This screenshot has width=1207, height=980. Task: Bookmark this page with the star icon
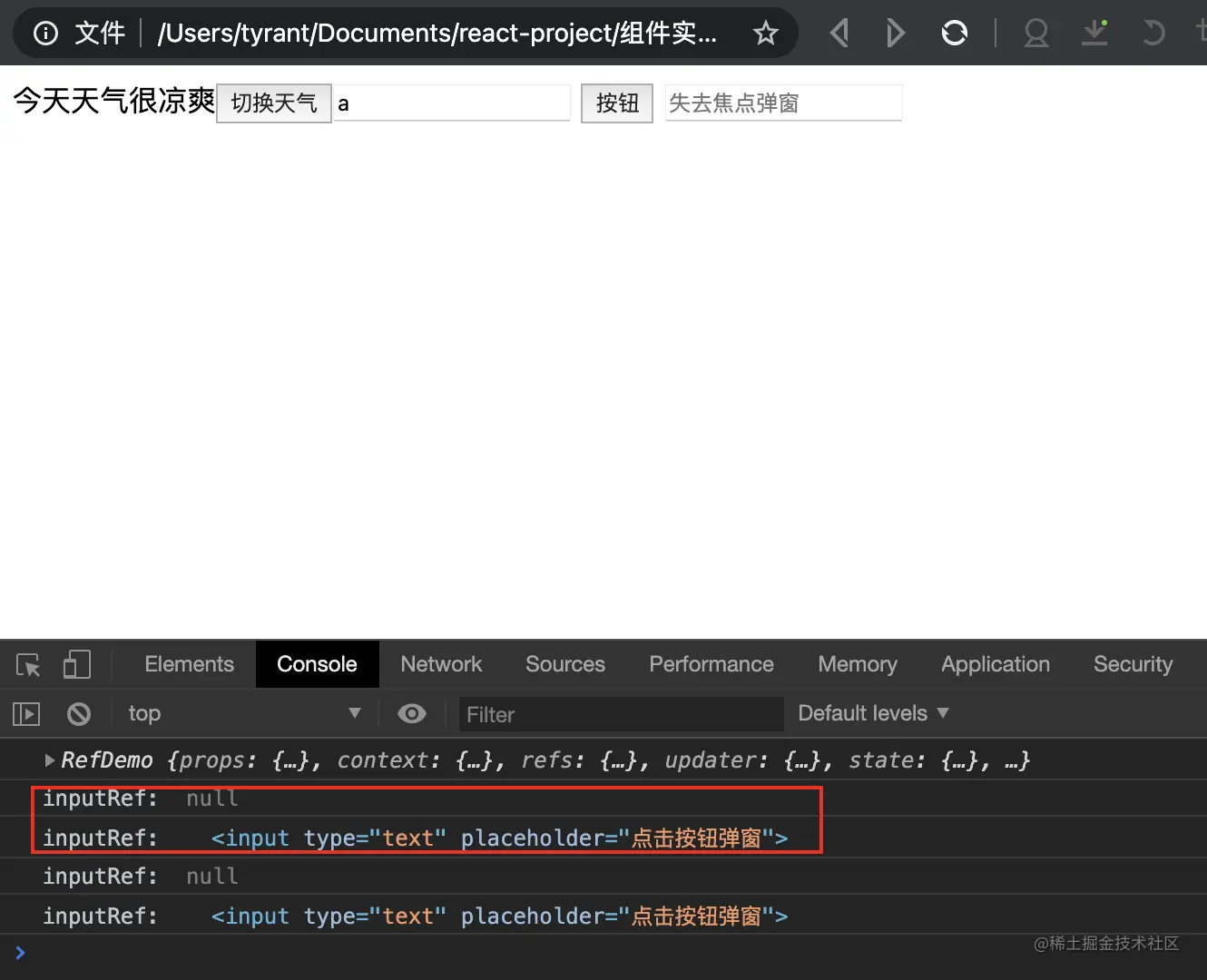(x=766, y=34)
